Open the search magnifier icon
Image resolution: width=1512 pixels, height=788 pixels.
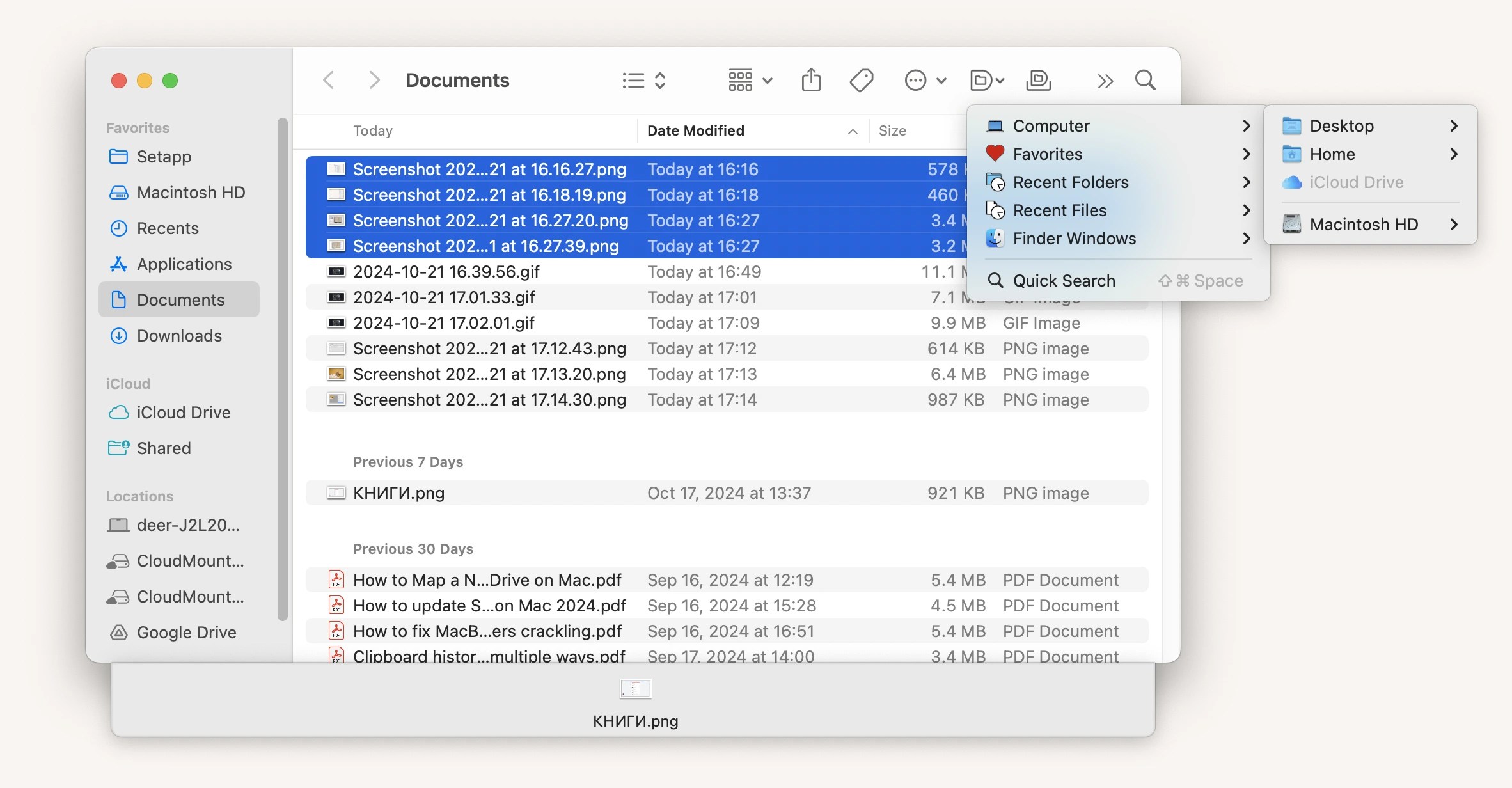(1145, 81)
